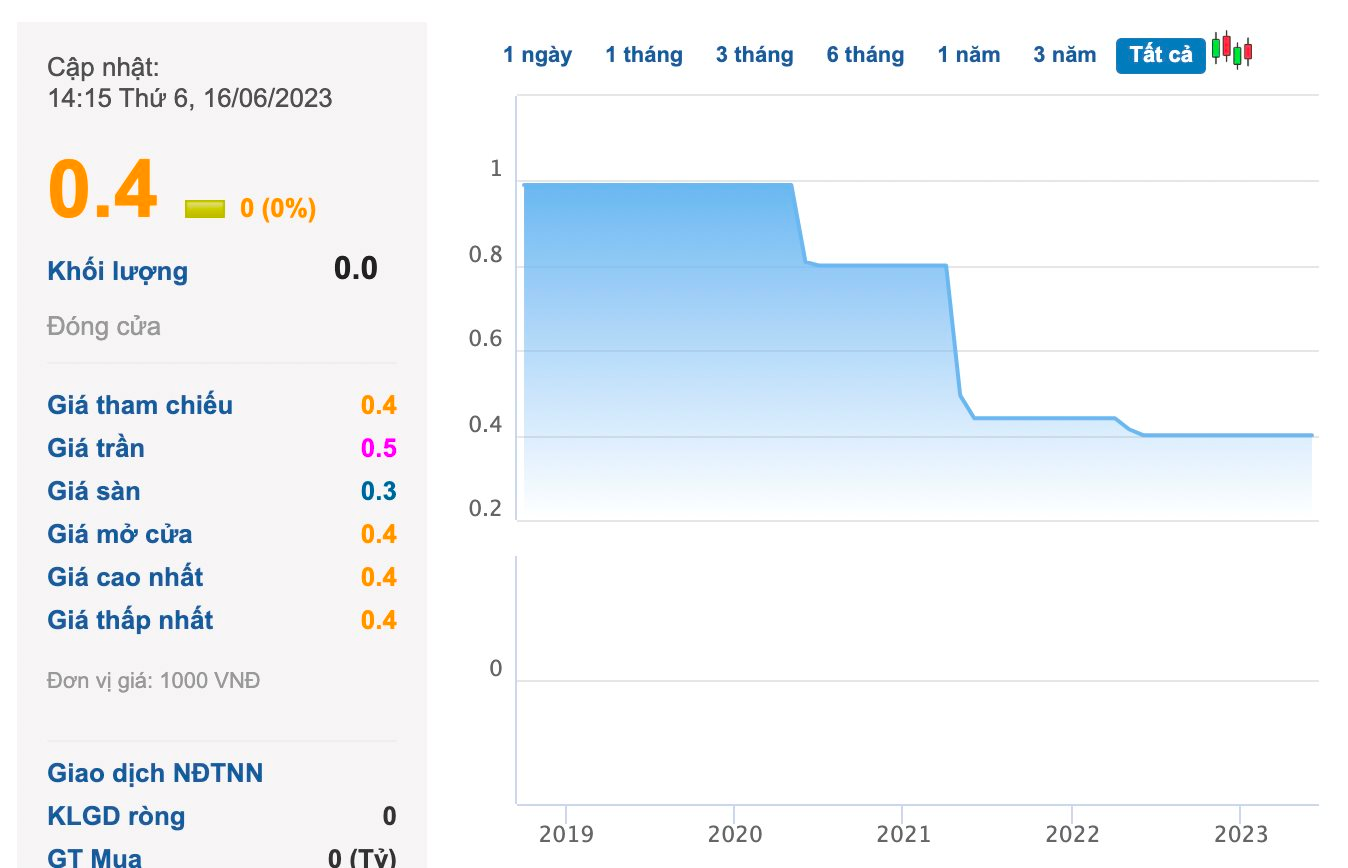Click the price drop near mid-2020 on chart

pos(799,225)
